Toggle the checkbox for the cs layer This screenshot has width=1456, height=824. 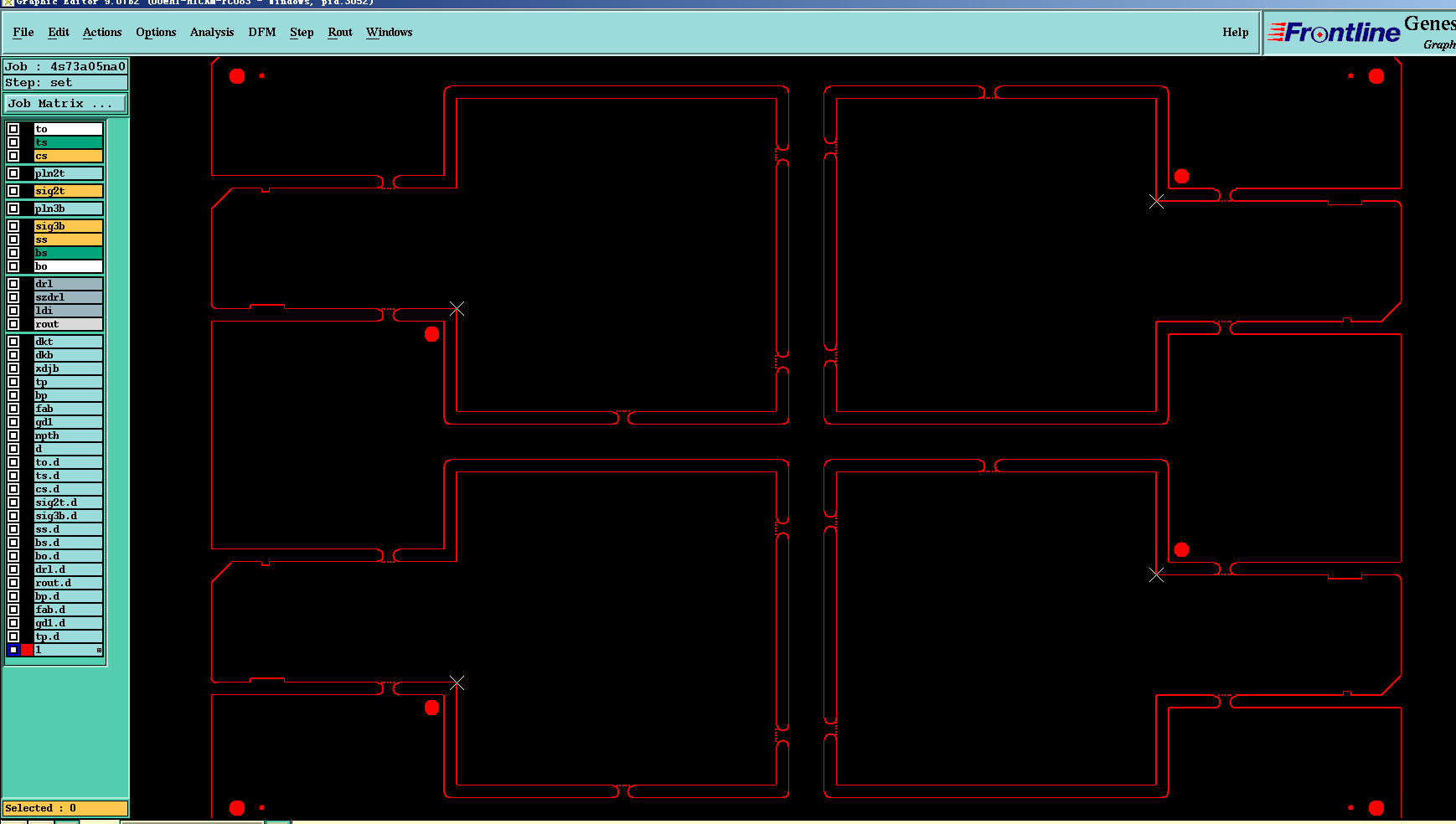pyautogui.click(x=13, y=156)
